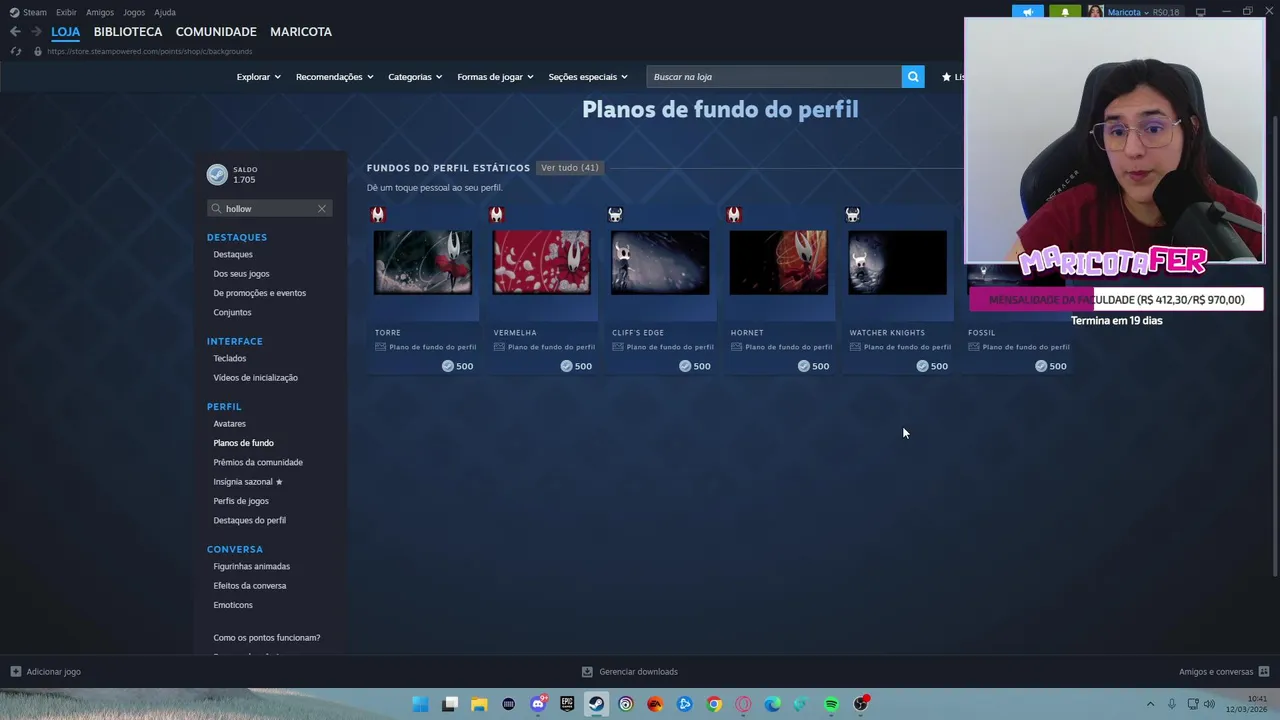Open Microsoft Edge from the taskbar
Image resolution: width=1280 pixels, height=720 pixels.
772,704
